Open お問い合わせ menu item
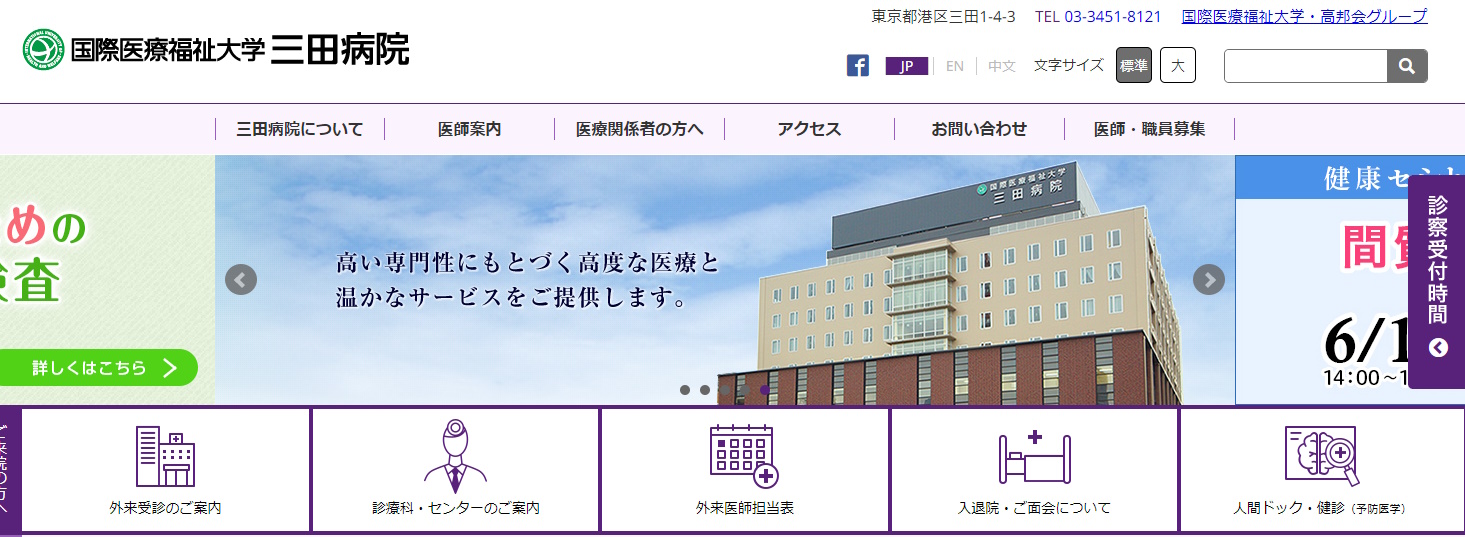The image size is (1465, 537). [x=980, y=129]
